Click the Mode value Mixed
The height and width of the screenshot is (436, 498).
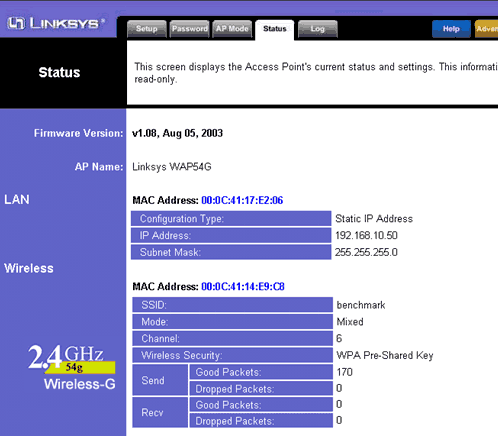click(350, 322)
